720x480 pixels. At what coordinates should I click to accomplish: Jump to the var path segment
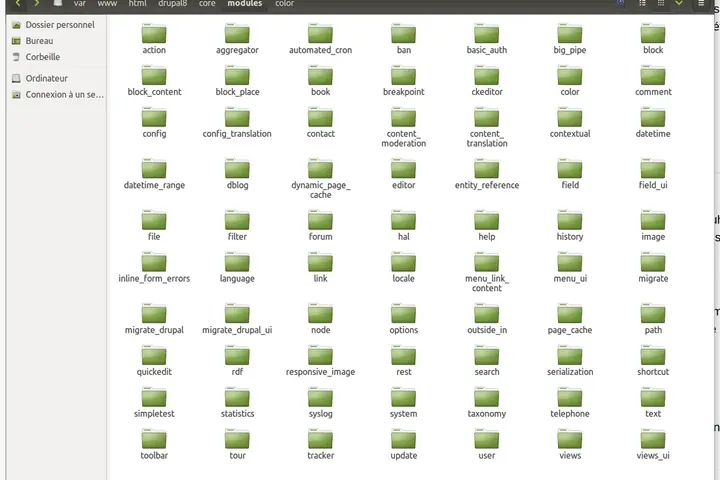pos(80,4)
